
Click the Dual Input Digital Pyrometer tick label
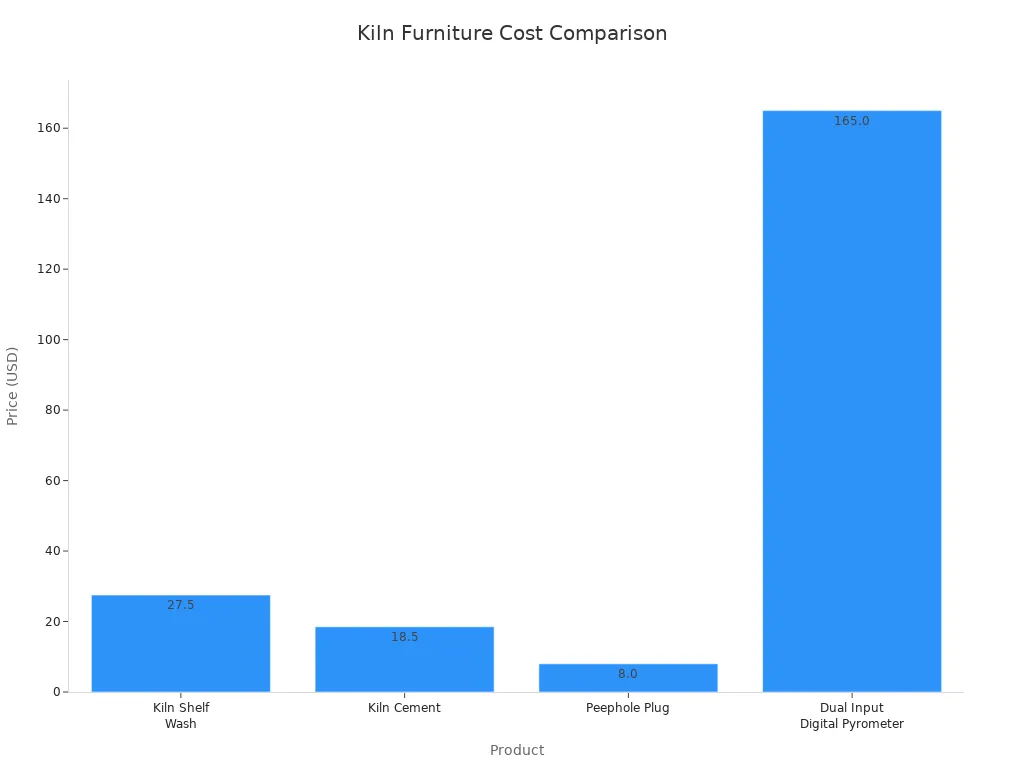852,715
